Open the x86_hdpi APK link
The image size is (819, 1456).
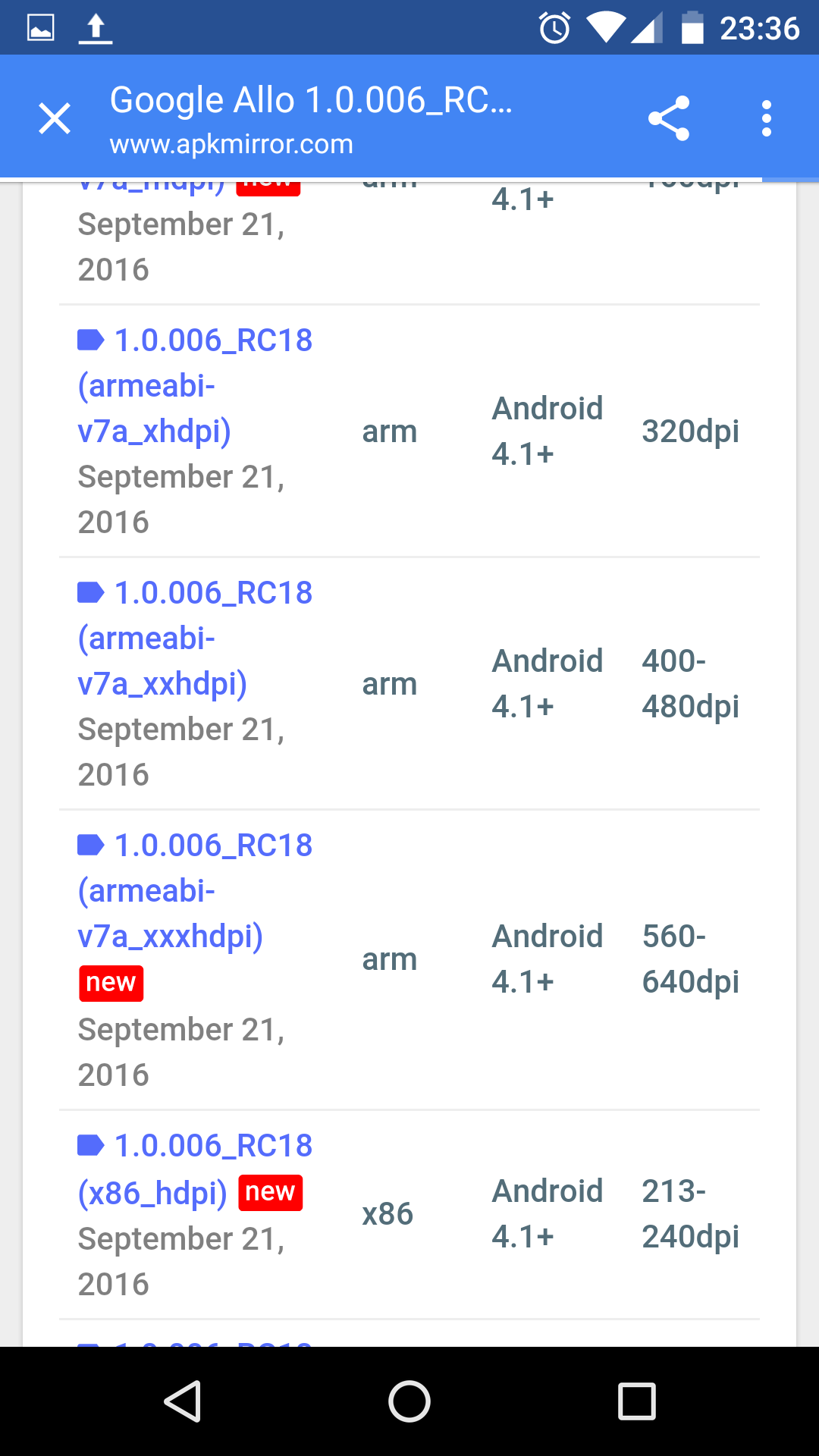pyautogui.click(x=194, y=1168)
